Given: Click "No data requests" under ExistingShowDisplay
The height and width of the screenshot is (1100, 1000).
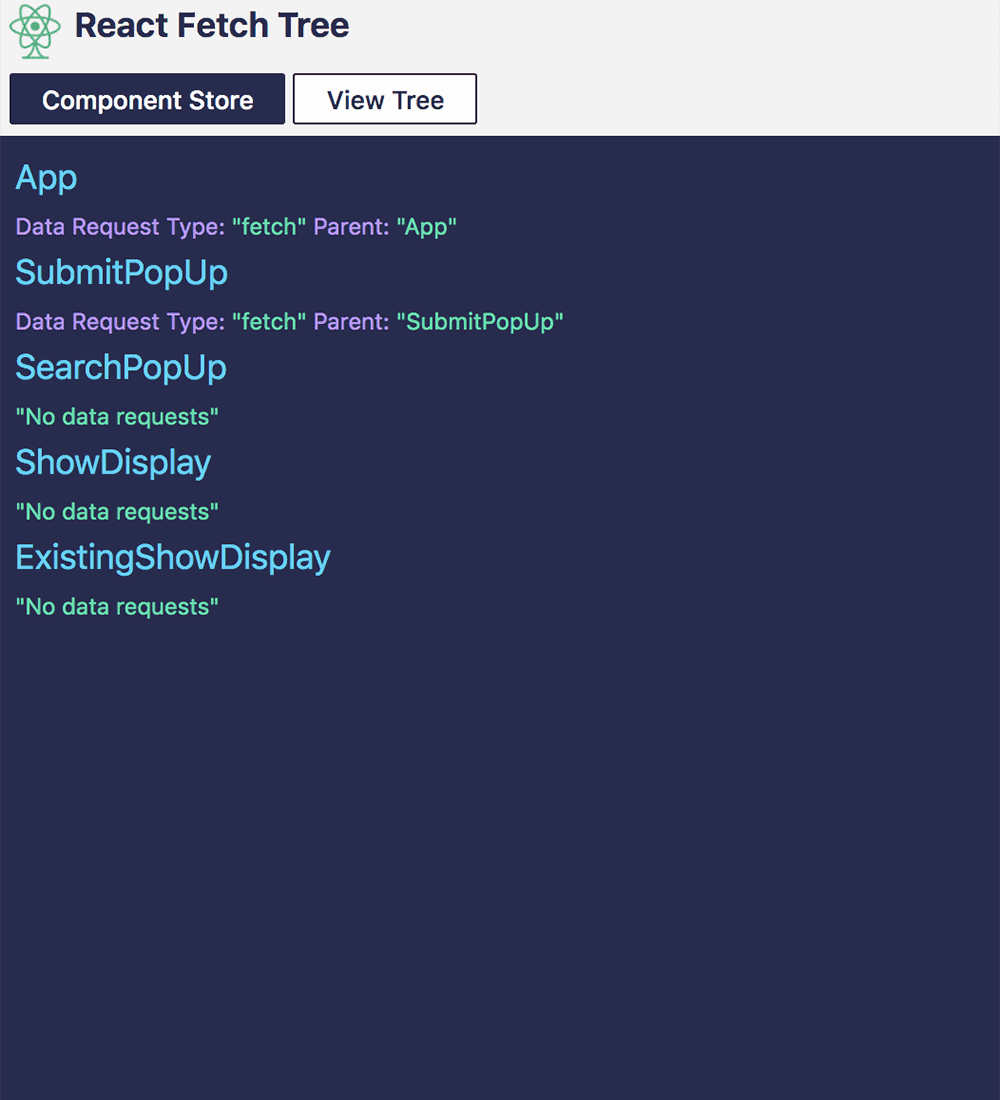Looking at the screenshot, I should point(117,606).
